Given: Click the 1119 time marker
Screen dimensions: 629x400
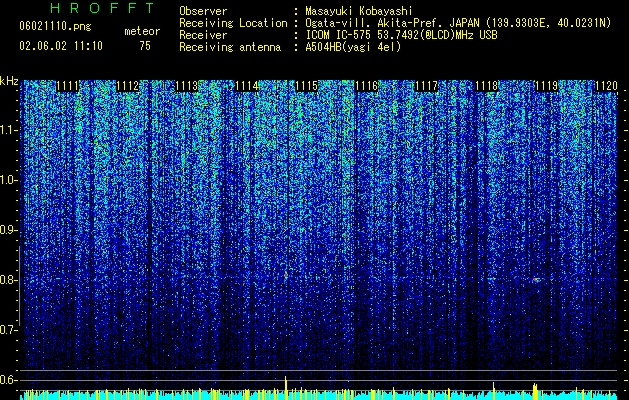Looking at the screenshot, I should pyautogui.click(x=546, y=86).
